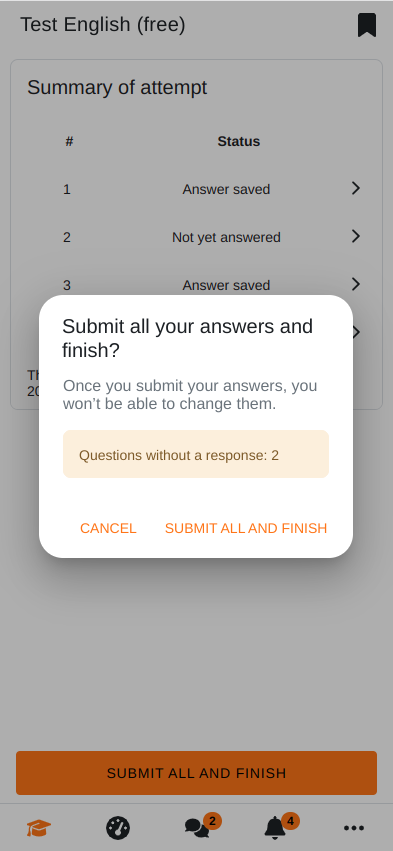Confirm Submit all and finish in dialog

(246, 528)
